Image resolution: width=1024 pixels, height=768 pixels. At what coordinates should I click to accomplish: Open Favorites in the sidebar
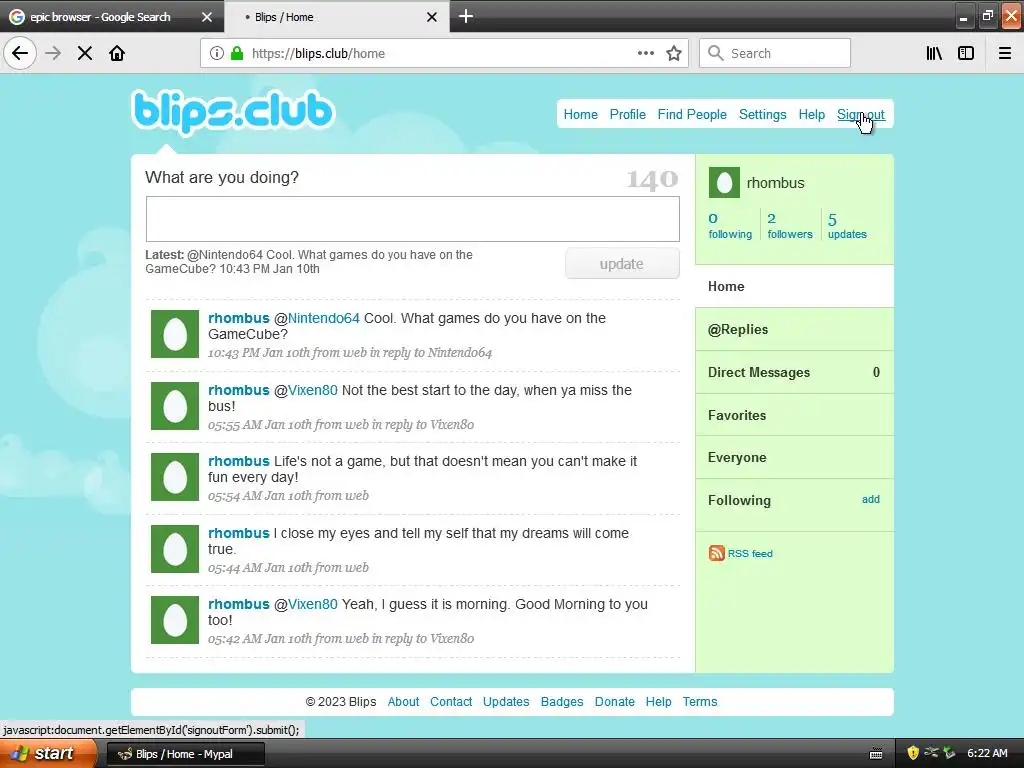tap(794, 415)
